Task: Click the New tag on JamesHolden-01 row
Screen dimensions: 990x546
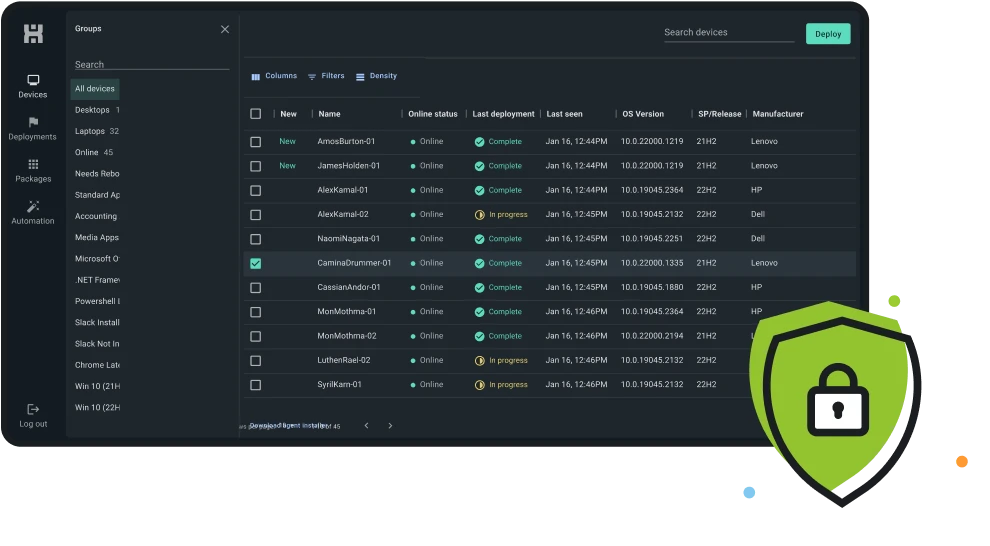Action: pos(287,166)
